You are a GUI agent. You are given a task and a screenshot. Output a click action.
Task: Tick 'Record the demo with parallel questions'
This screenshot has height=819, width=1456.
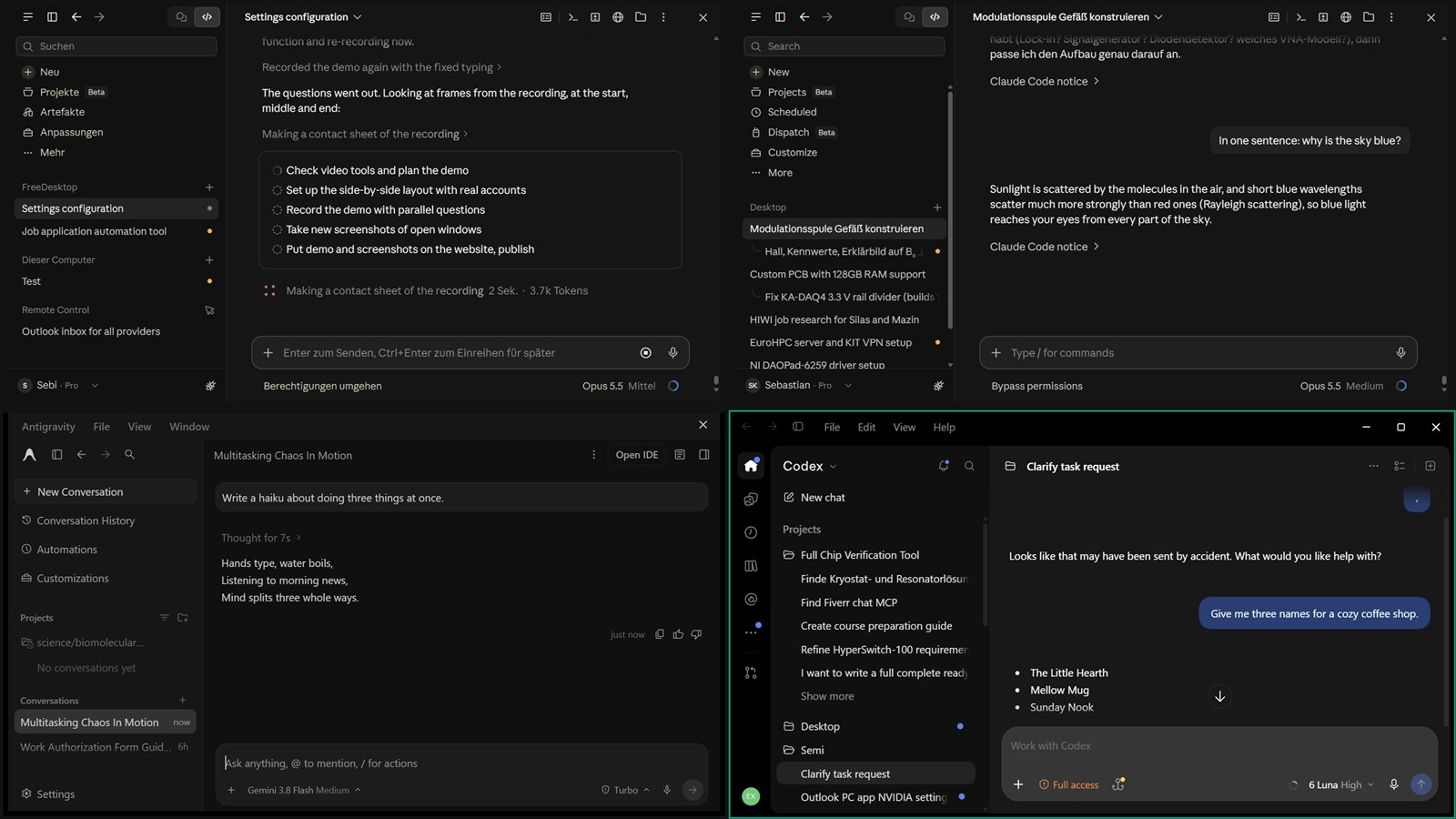pos(277,210)
